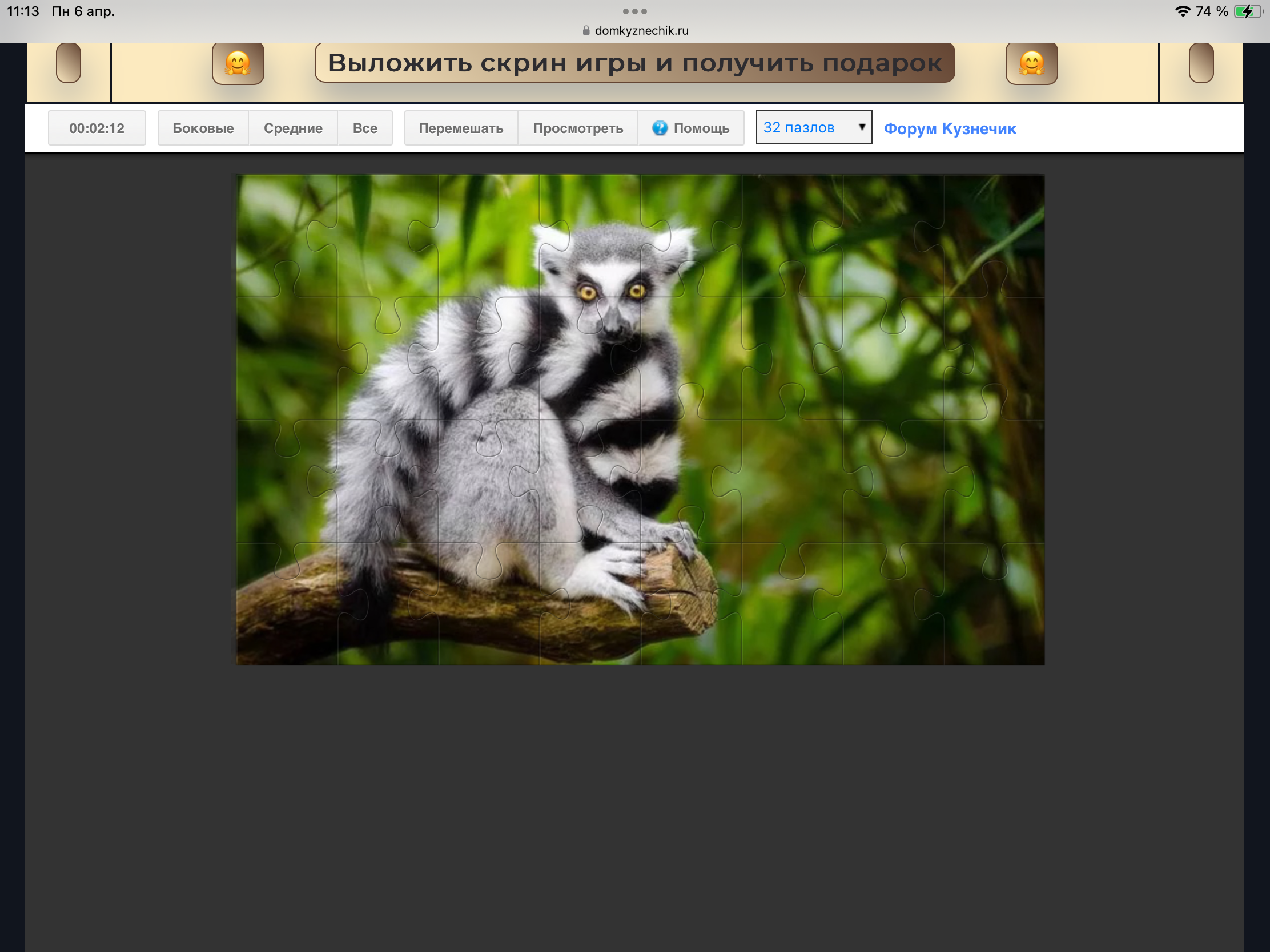Click the blue help question-mark icon

(660, 128)
